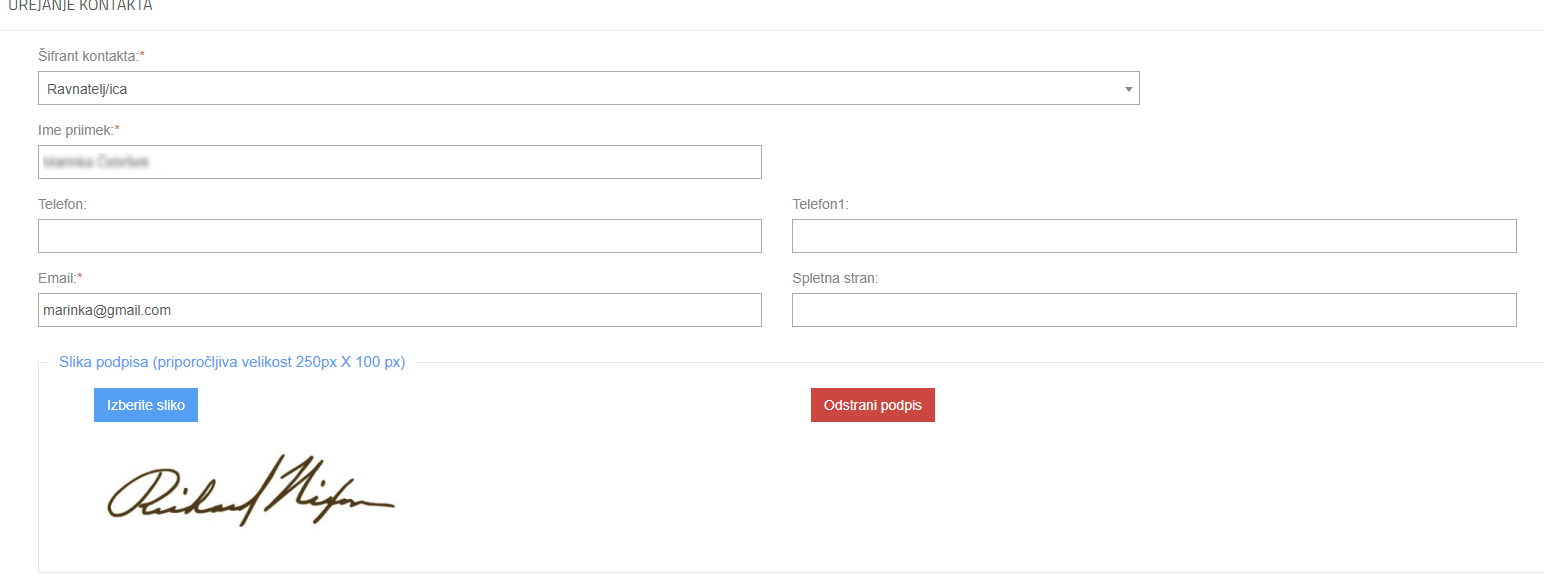
Task: Open the Šifrant kontakta dropdown
Action: (588, 88)
